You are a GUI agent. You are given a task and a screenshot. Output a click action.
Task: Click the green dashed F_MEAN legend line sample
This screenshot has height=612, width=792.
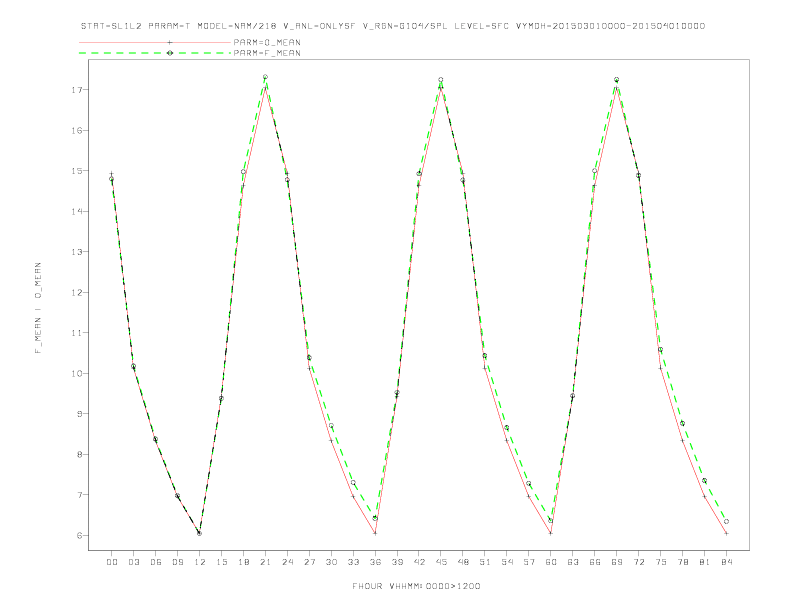155,53
